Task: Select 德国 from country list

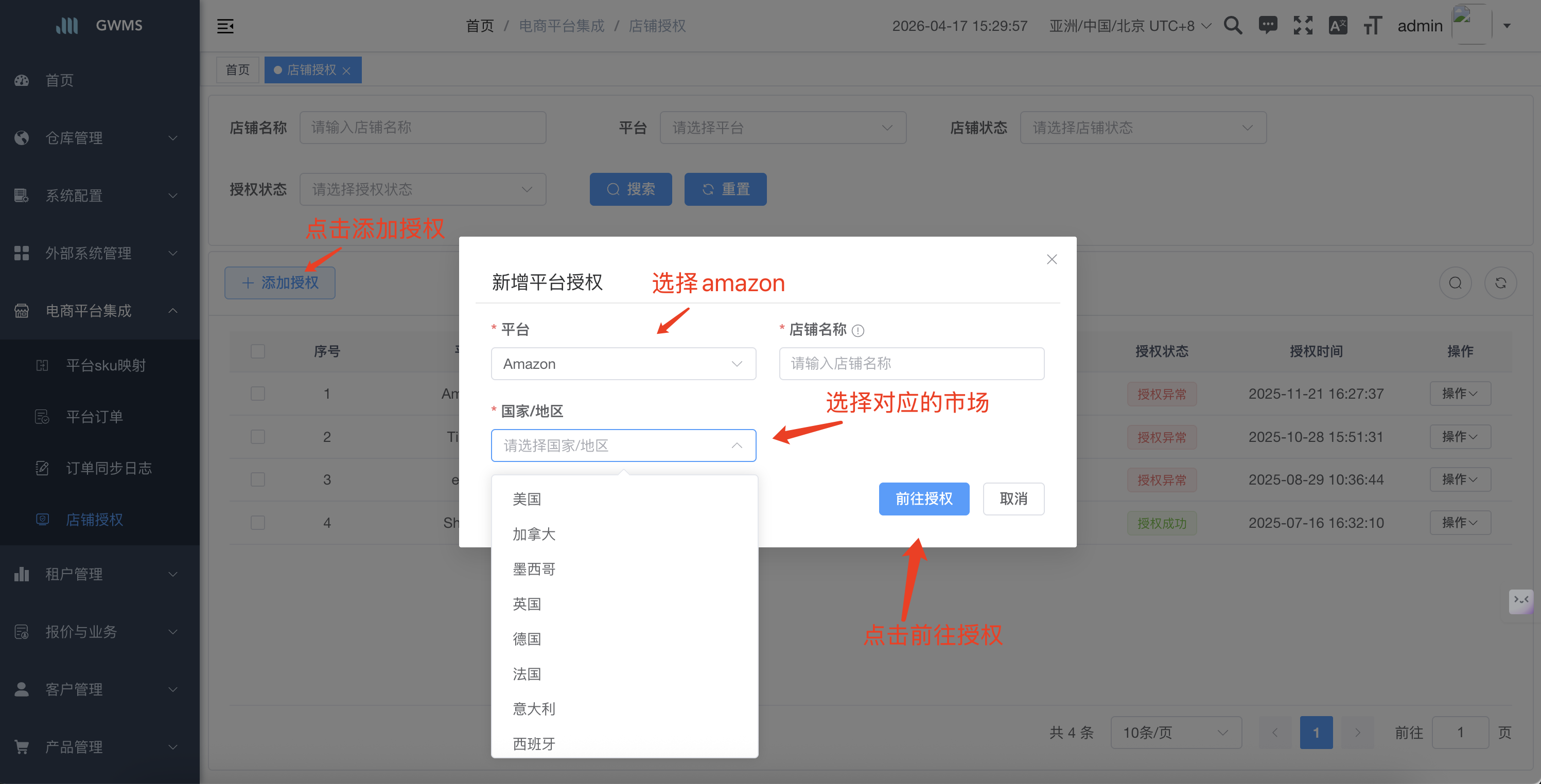Action: [624, 639]
